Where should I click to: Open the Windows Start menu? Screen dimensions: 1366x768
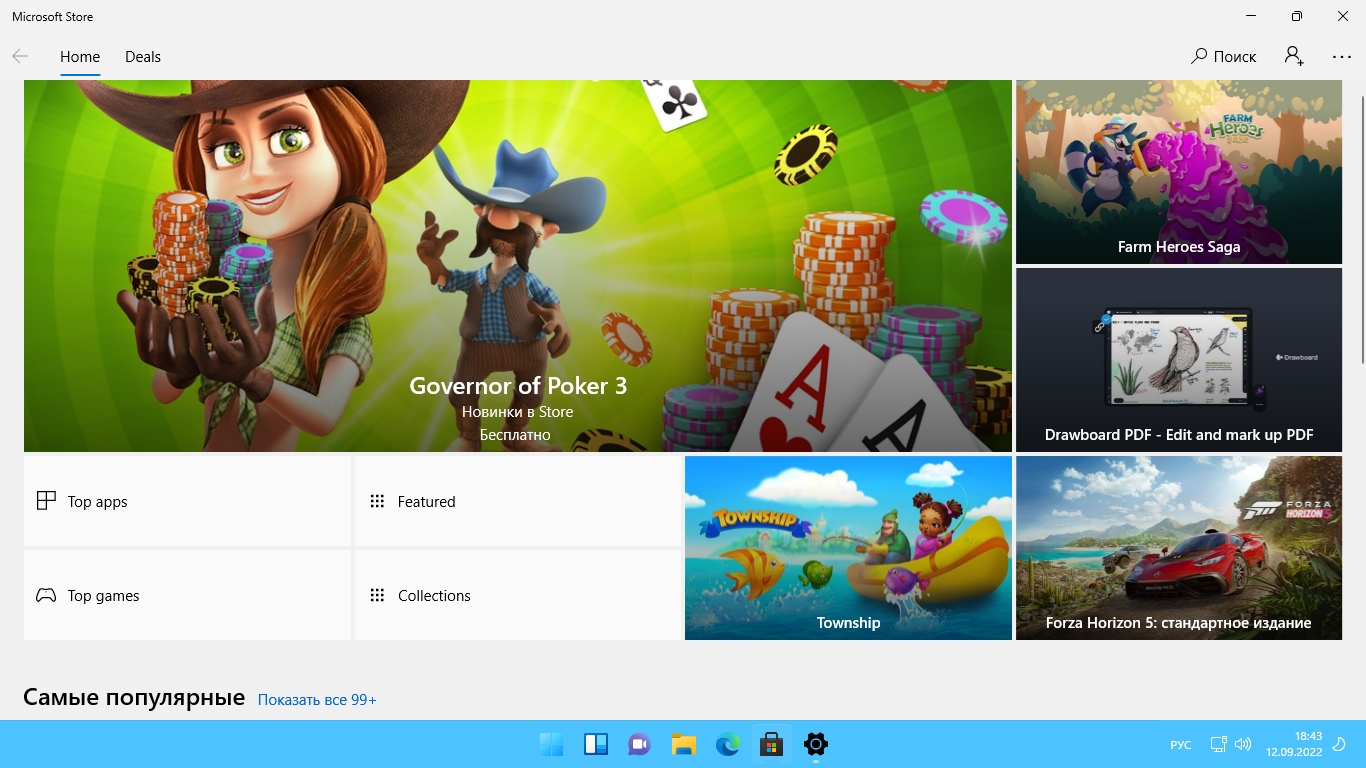(x=551, y=744)
